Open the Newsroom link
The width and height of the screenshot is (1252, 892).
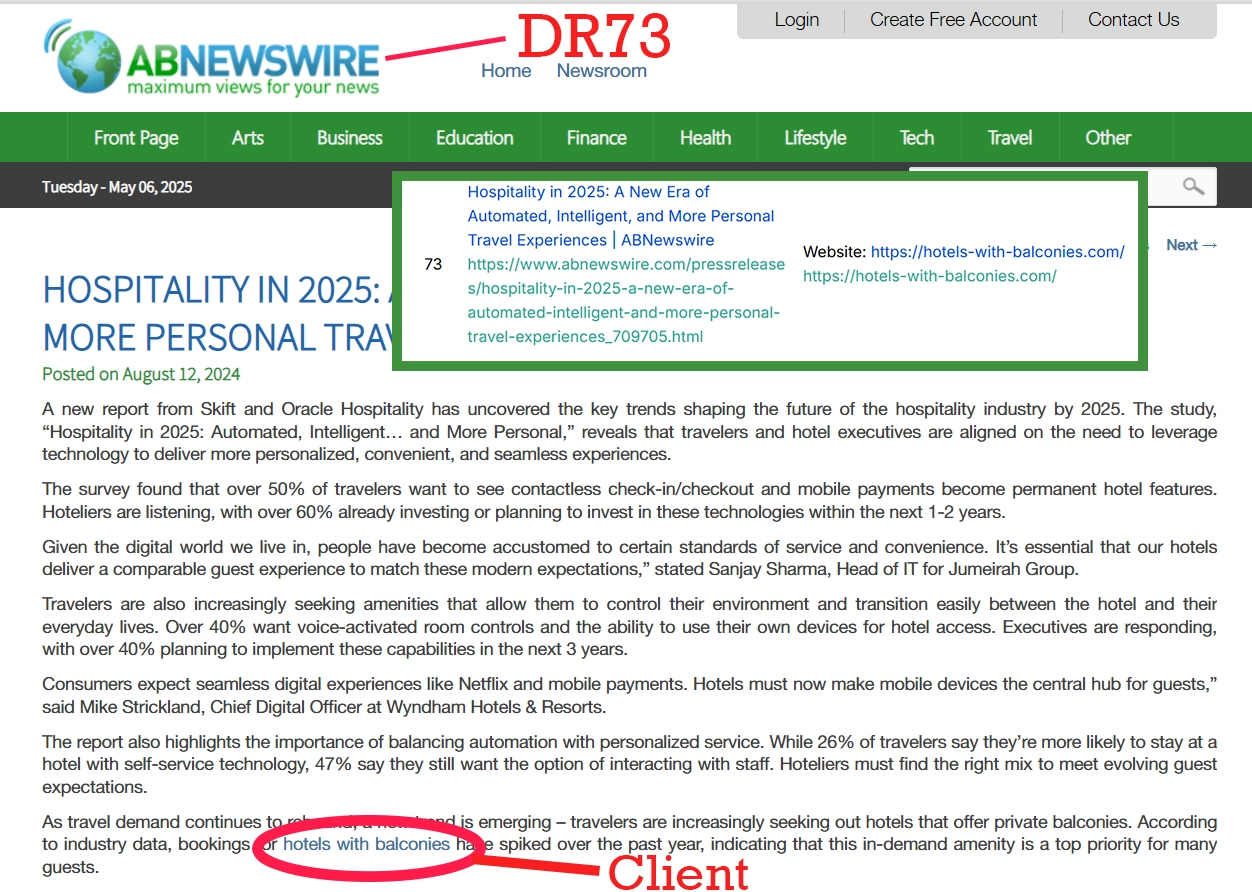point(601,71)
